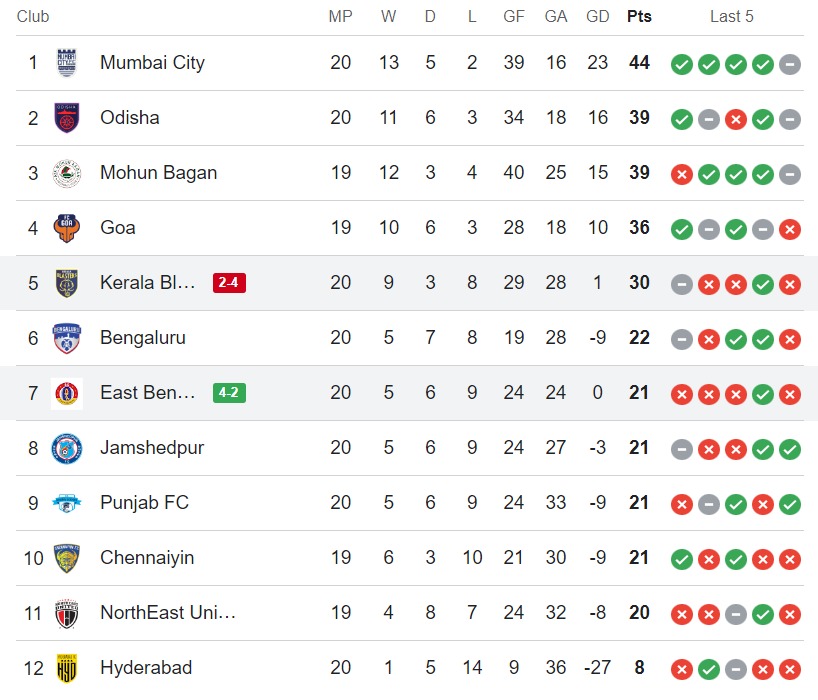The width and height of the screenshot is (818, 700).
Task: Click the red 2-4 live score badge
Action: tap(229, 283)
